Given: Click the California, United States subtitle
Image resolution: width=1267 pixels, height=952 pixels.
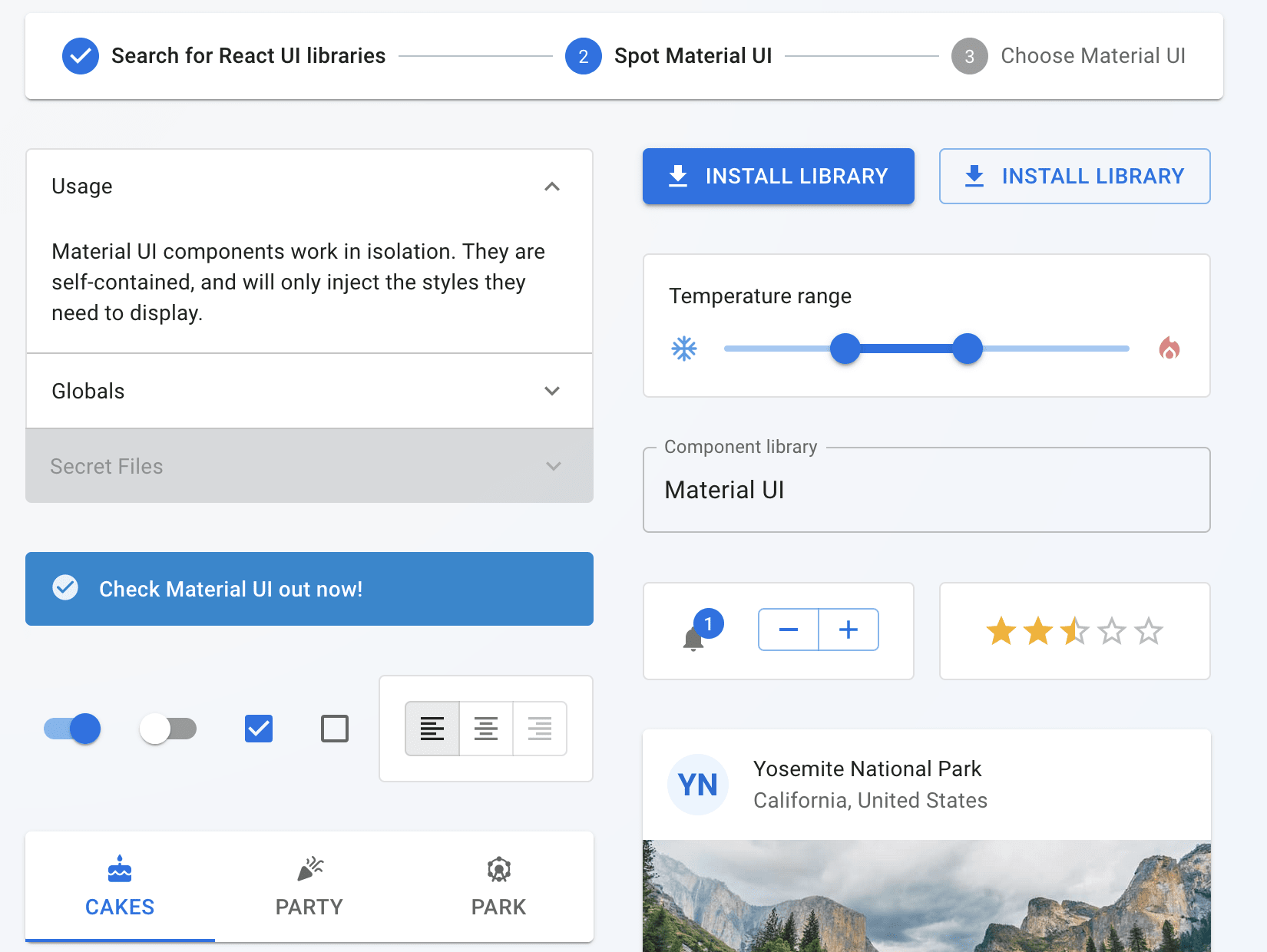Looking at the screenshot, I should [x=870, y=800].
